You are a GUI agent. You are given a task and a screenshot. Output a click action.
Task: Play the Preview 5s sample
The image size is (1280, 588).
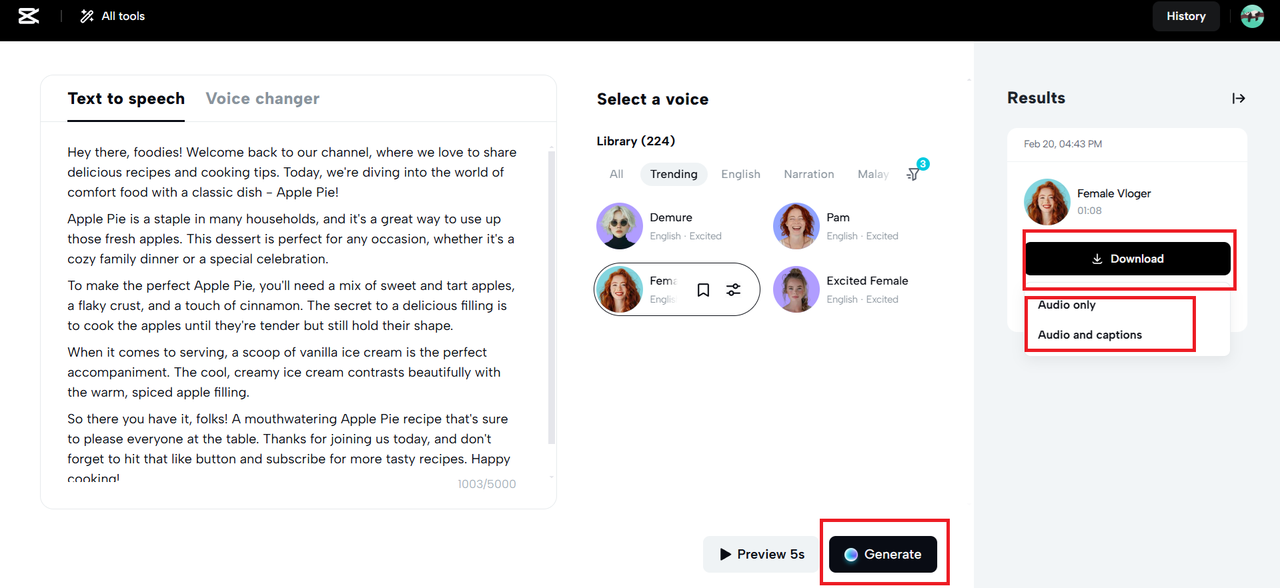tap(762, 554)
